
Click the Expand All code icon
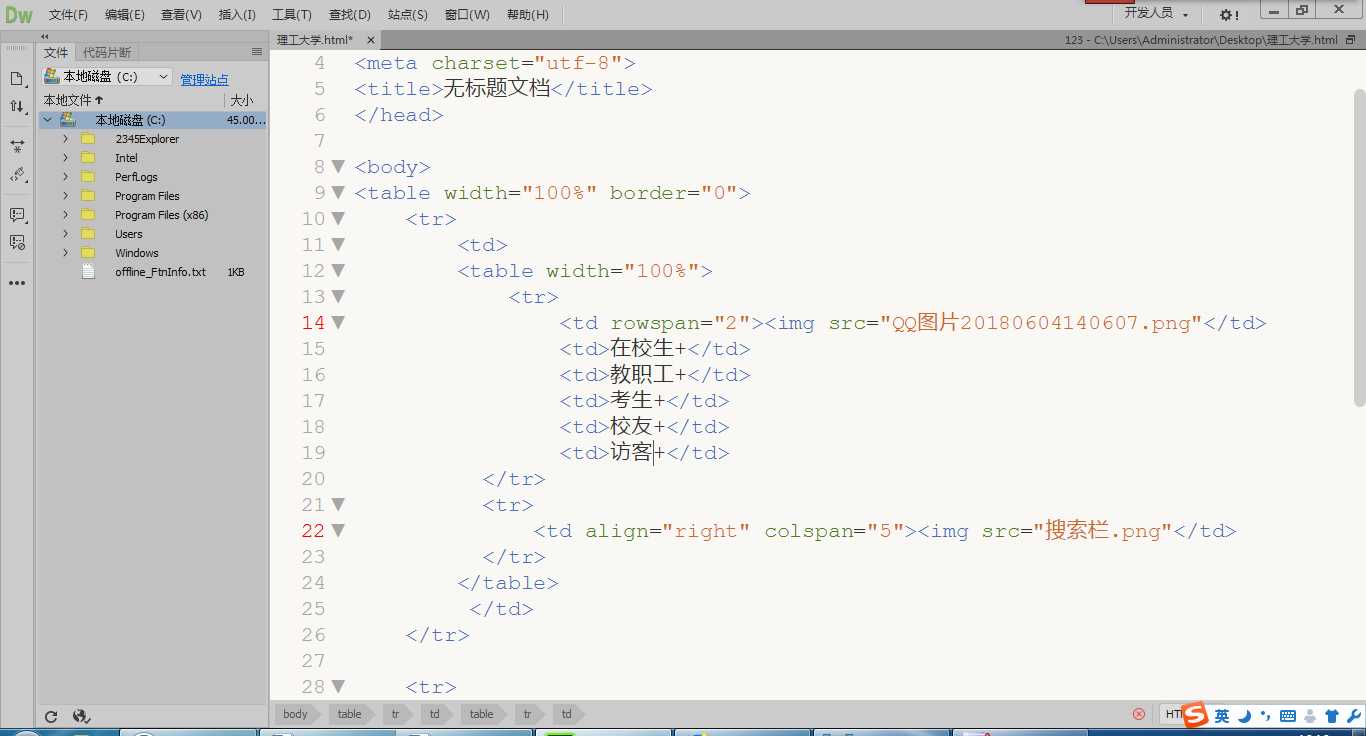coord(17,146)
